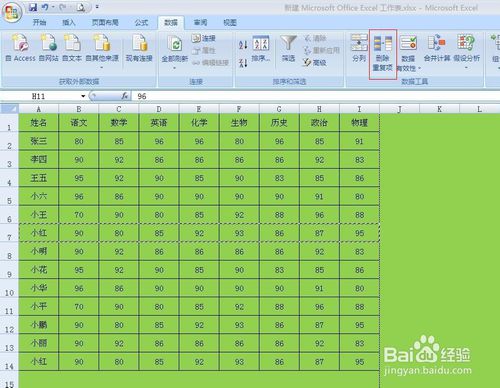Viewport: 500px width, 388px height.
Task: Select row 11 header
Action: click(x=9, y=307)
